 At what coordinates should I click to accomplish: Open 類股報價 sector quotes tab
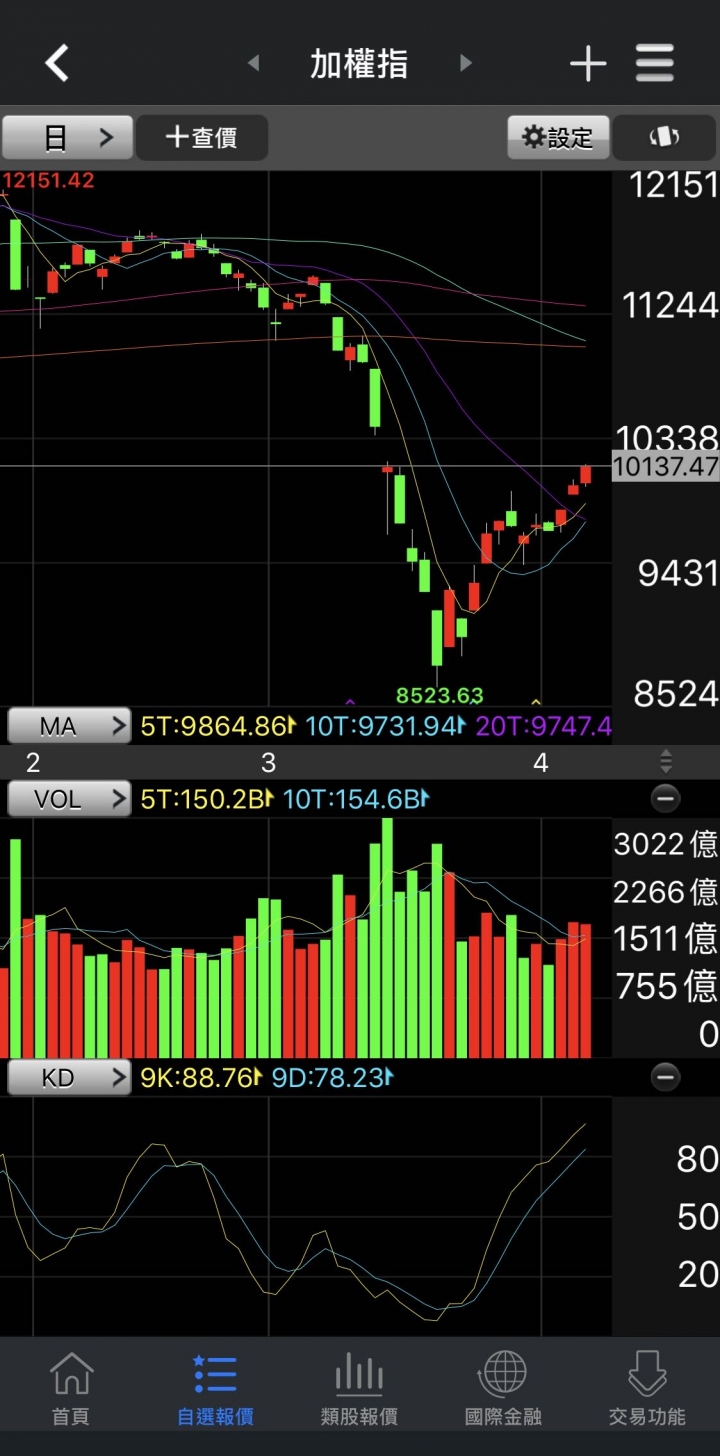(359, 1388)
